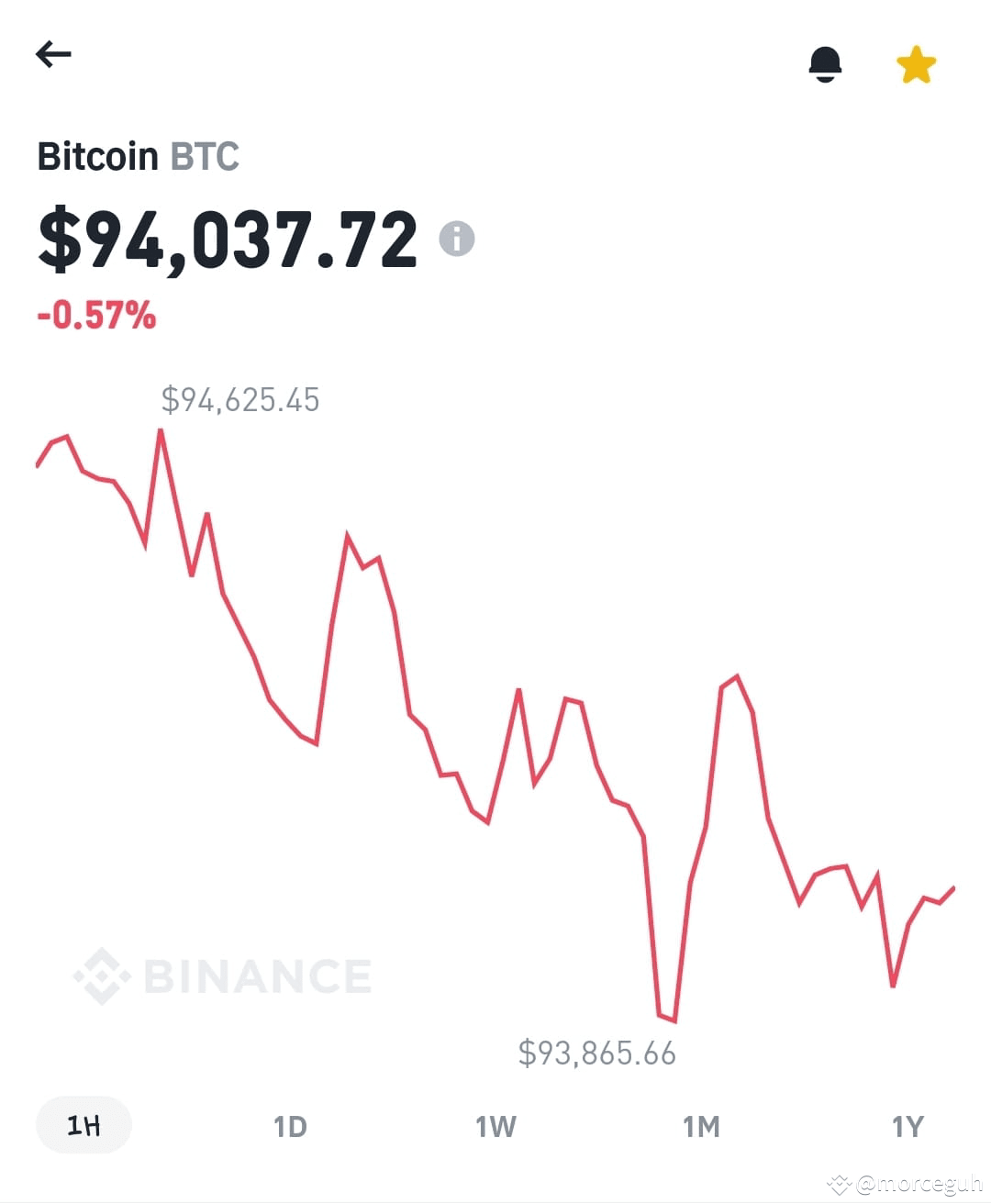Toggle the yellow favorite star for Bitcoin
Screen dimensions: 991x1204
click(x=916, y=62)
